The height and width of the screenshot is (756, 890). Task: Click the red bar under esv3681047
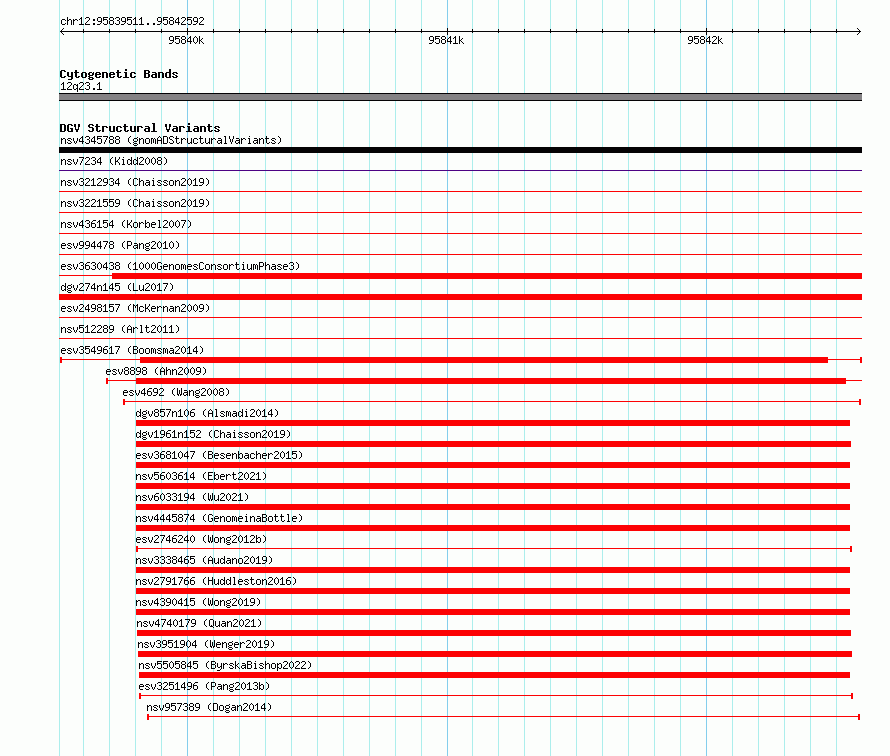493,465
